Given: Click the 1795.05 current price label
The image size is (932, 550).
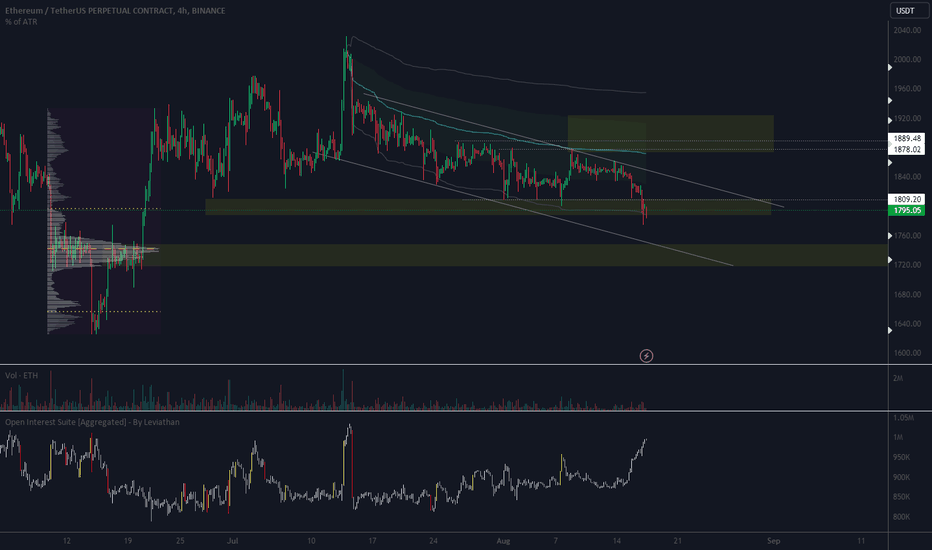Looking at the screenshot, I should pyautogui.click(x=906, y=210).
